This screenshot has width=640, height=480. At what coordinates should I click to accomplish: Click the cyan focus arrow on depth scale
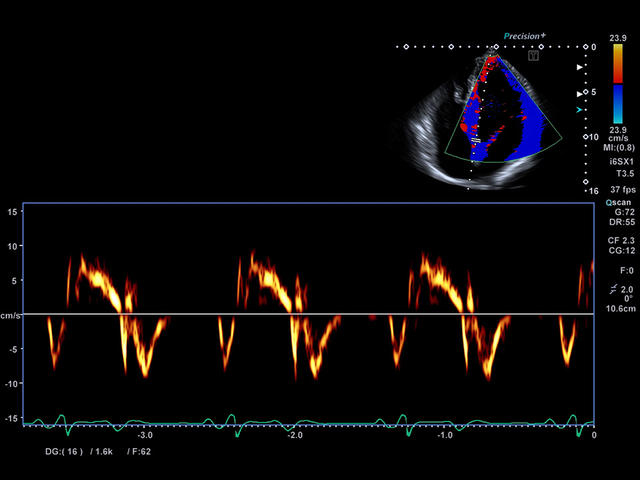579,110
